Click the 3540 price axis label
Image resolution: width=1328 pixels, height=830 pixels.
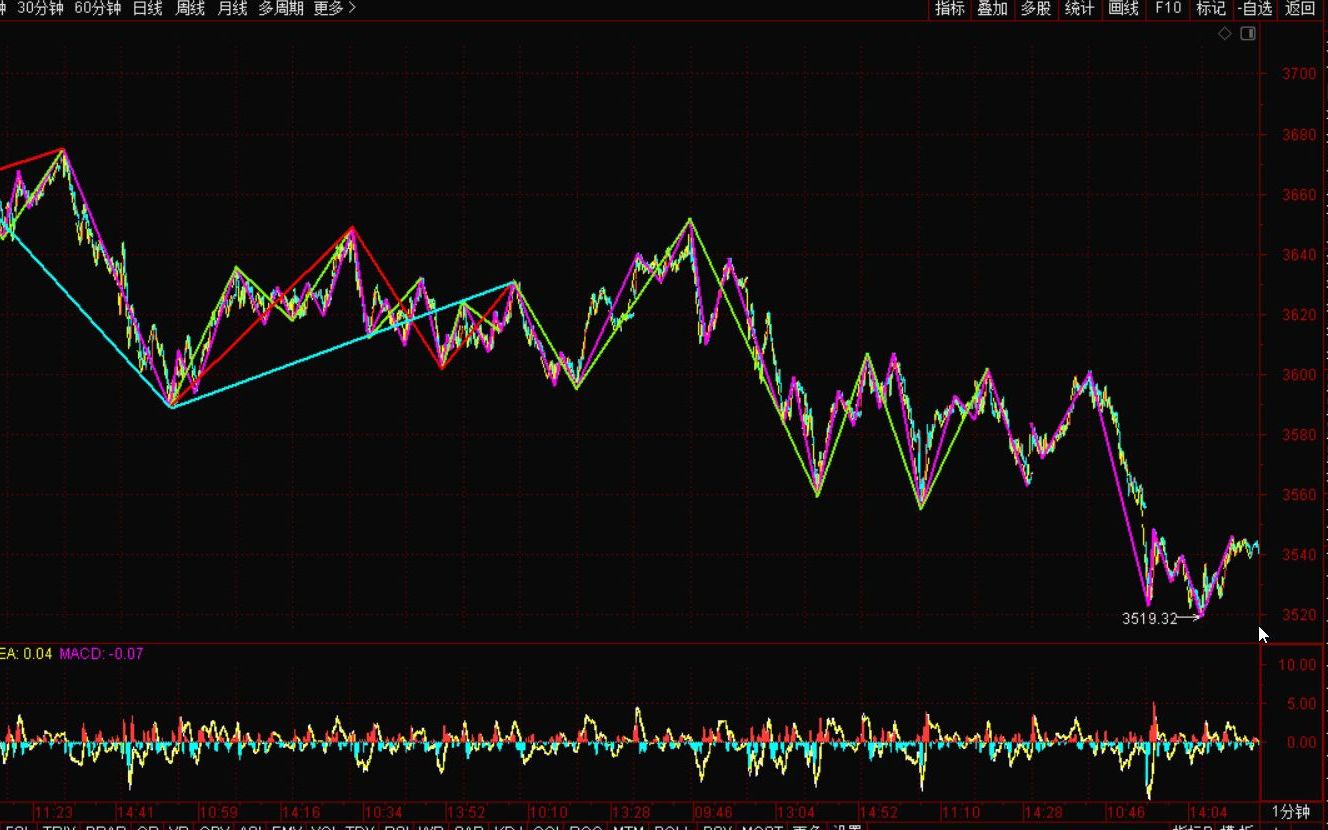[x=1299, y=554]
